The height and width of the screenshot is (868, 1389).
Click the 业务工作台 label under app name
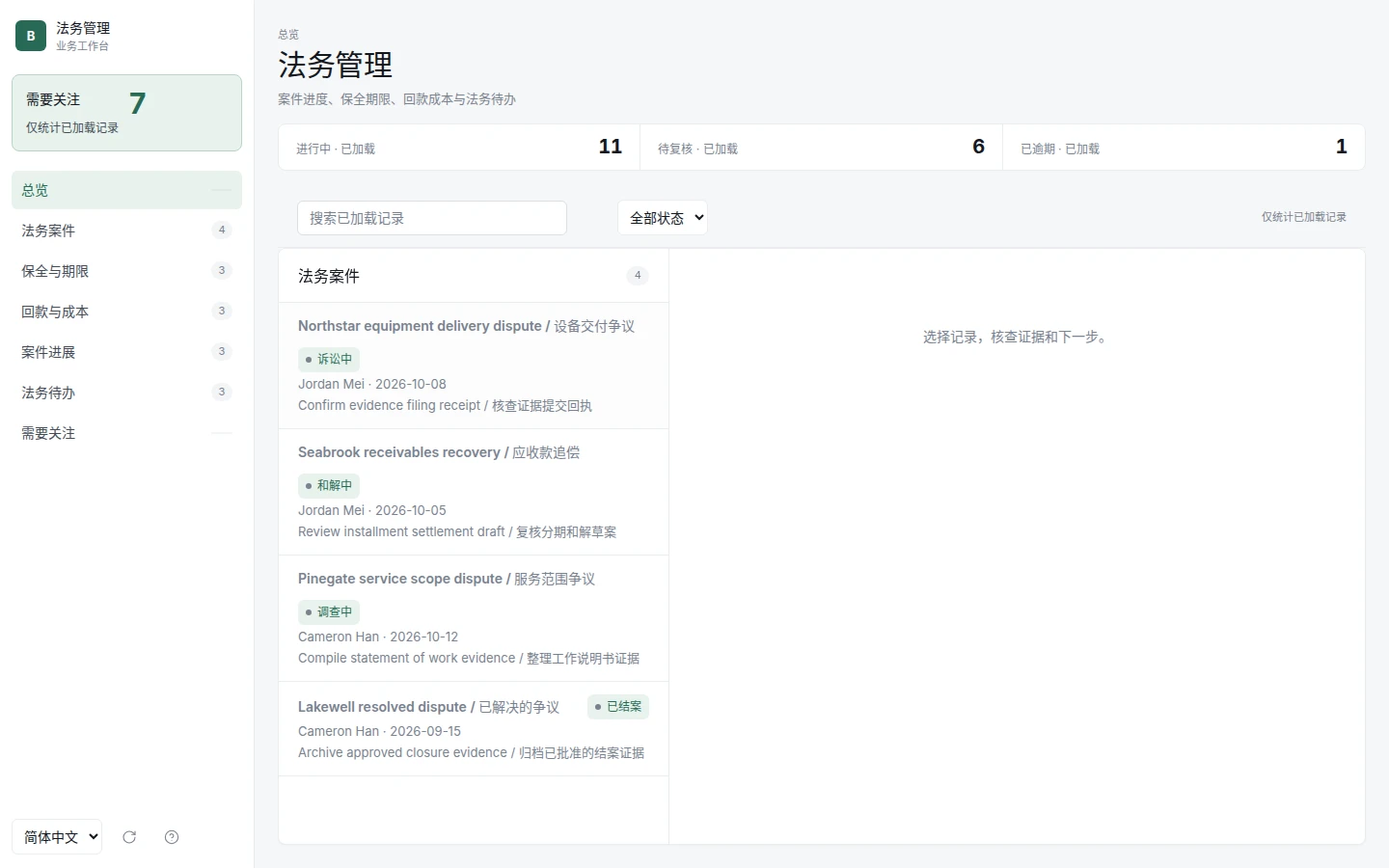tap(82, 45)
